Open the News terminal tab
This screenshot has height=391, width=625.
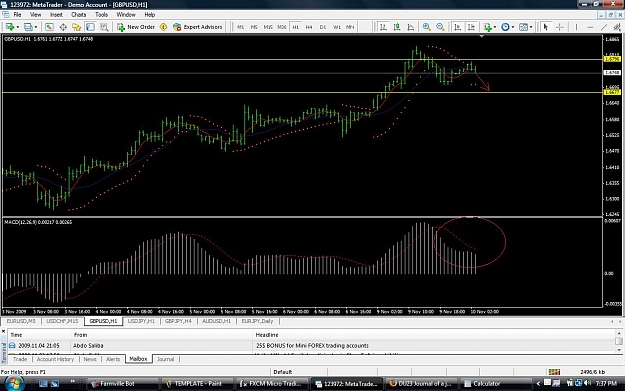(x=90, y=359)
